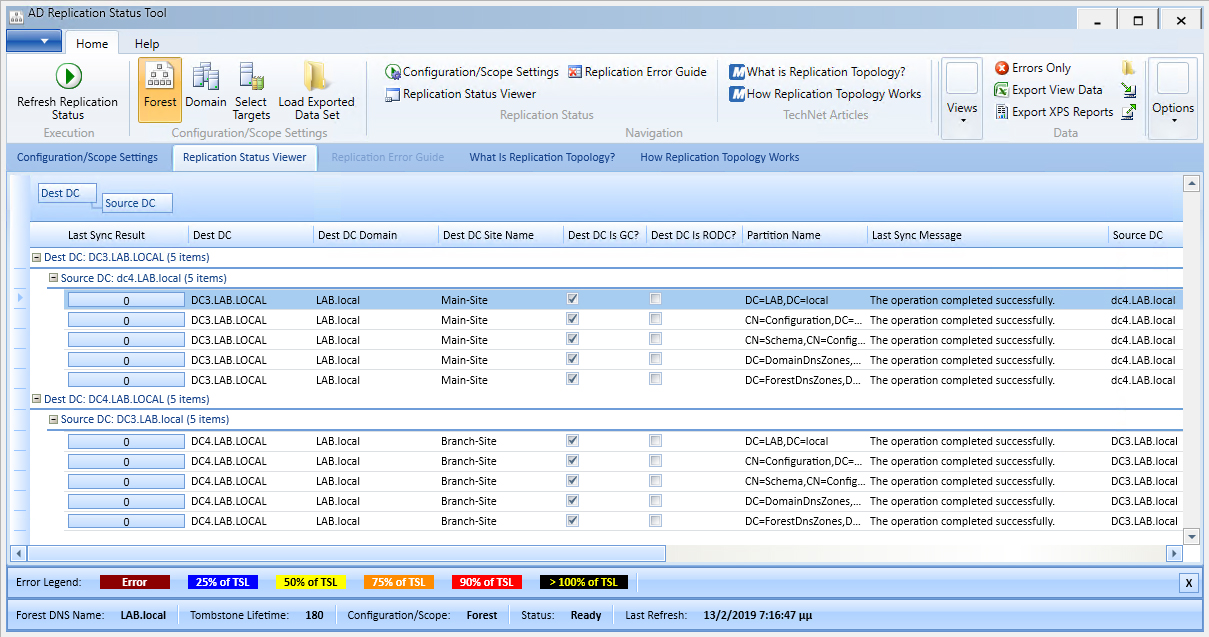
Task: Click the Source DC grouping chip
Action: click(x=137, y=203)
